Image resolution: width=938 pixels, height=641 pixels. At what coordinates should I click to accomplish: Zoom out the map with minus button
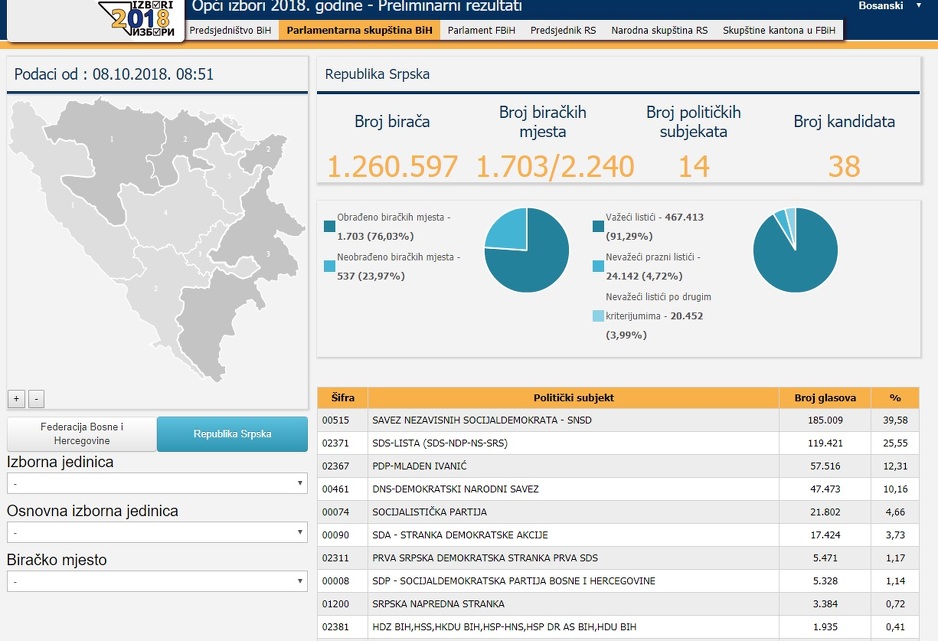pos(36,398)
